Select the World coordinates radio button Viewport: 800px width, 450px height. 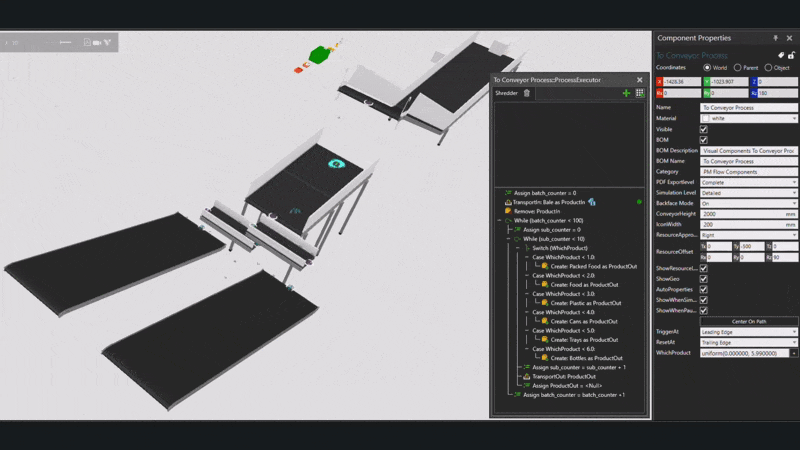[708, 67]
